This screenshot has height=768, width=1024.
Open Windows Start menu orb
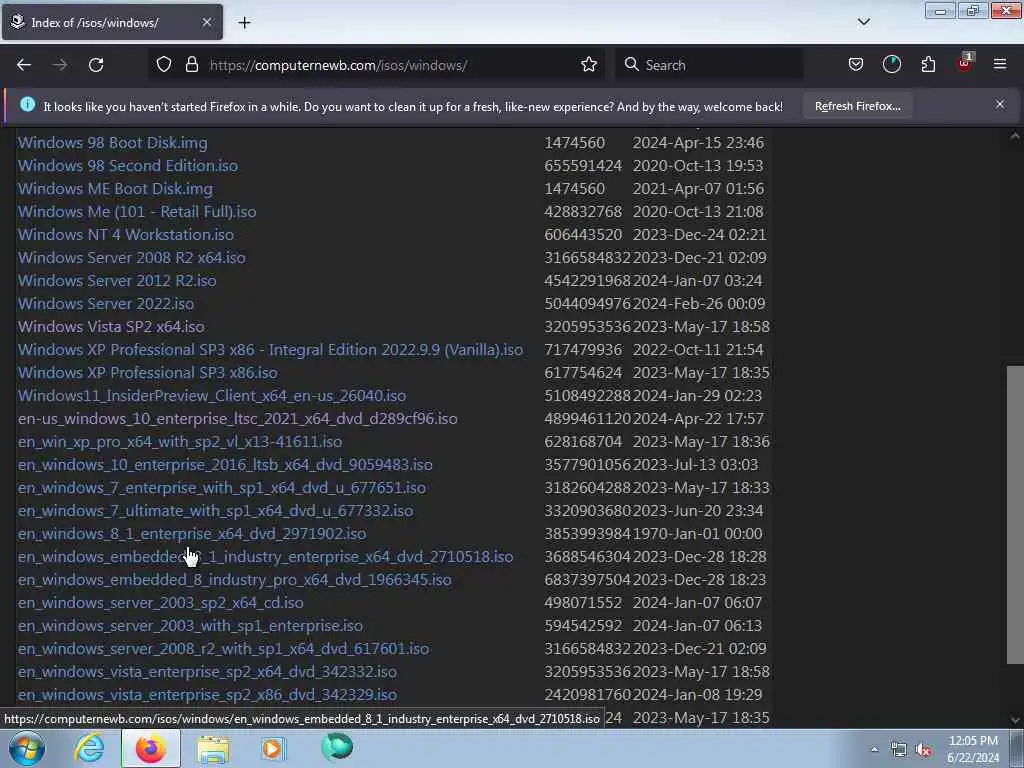[x=26, y=748]
